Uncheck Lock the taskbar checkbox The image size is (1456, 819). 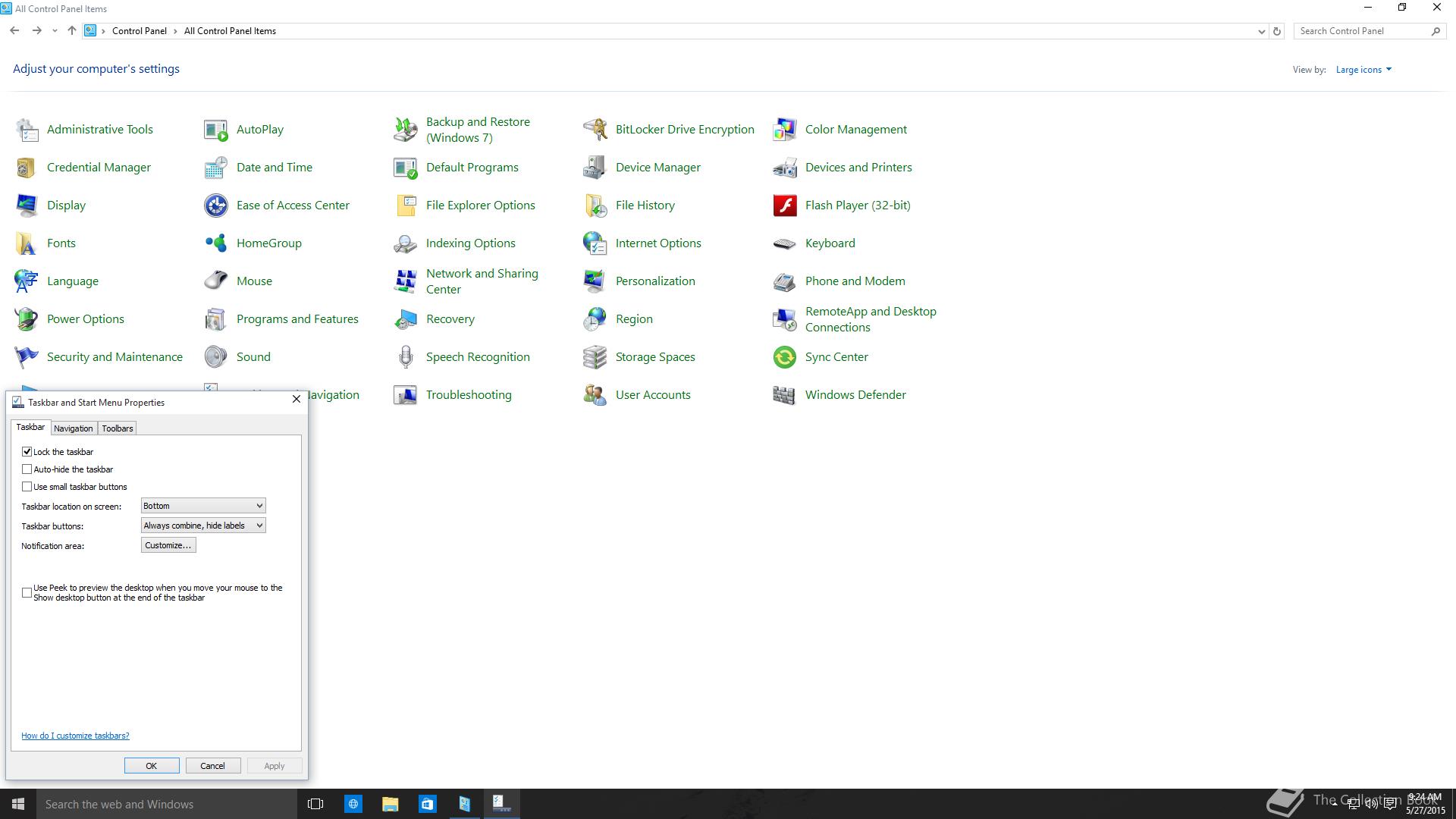tap(27, 452)
